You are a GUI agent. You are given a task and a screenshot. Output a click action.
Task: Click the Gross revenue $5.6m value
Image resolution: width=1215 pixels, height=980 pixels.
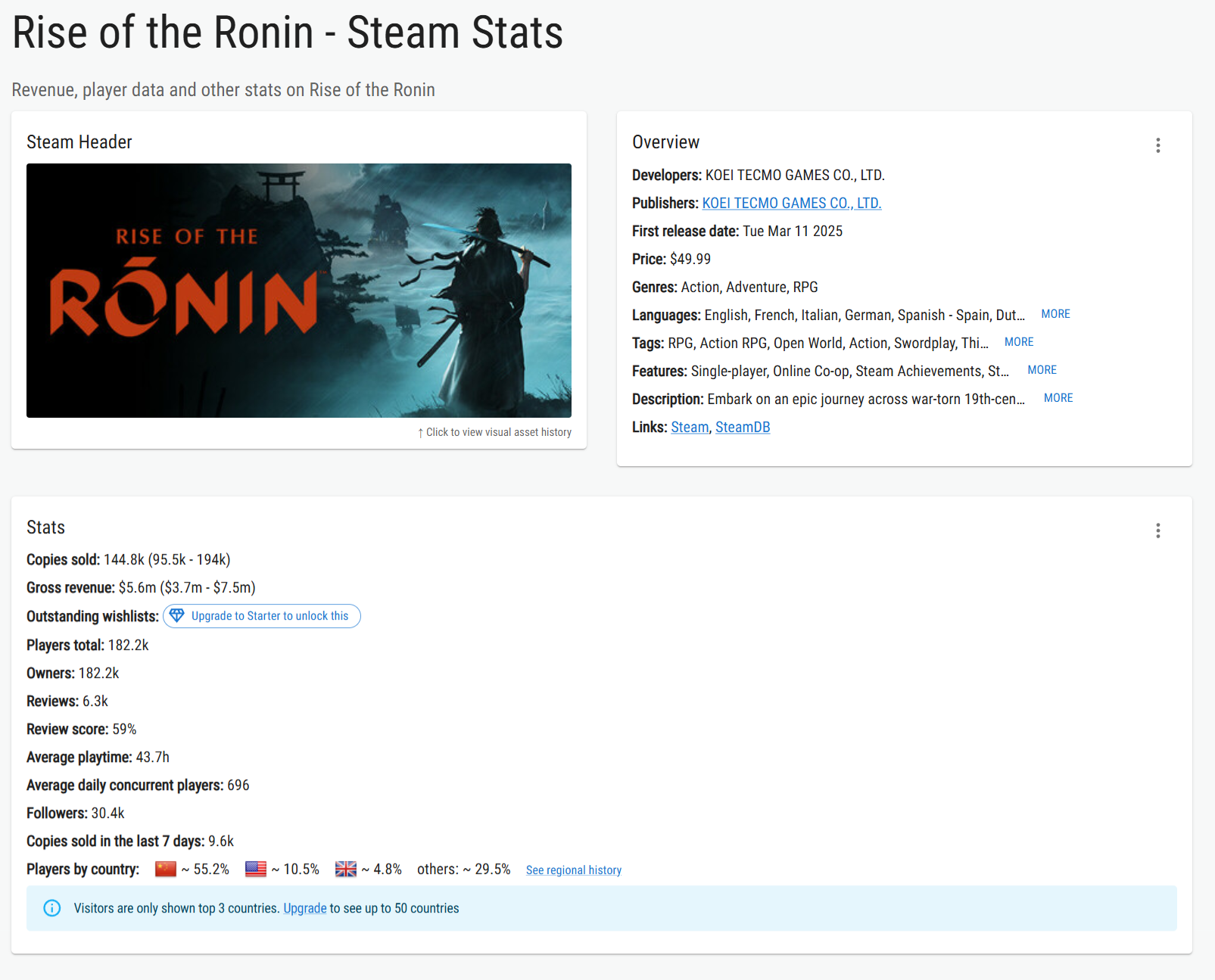click(x=187, y=587)
